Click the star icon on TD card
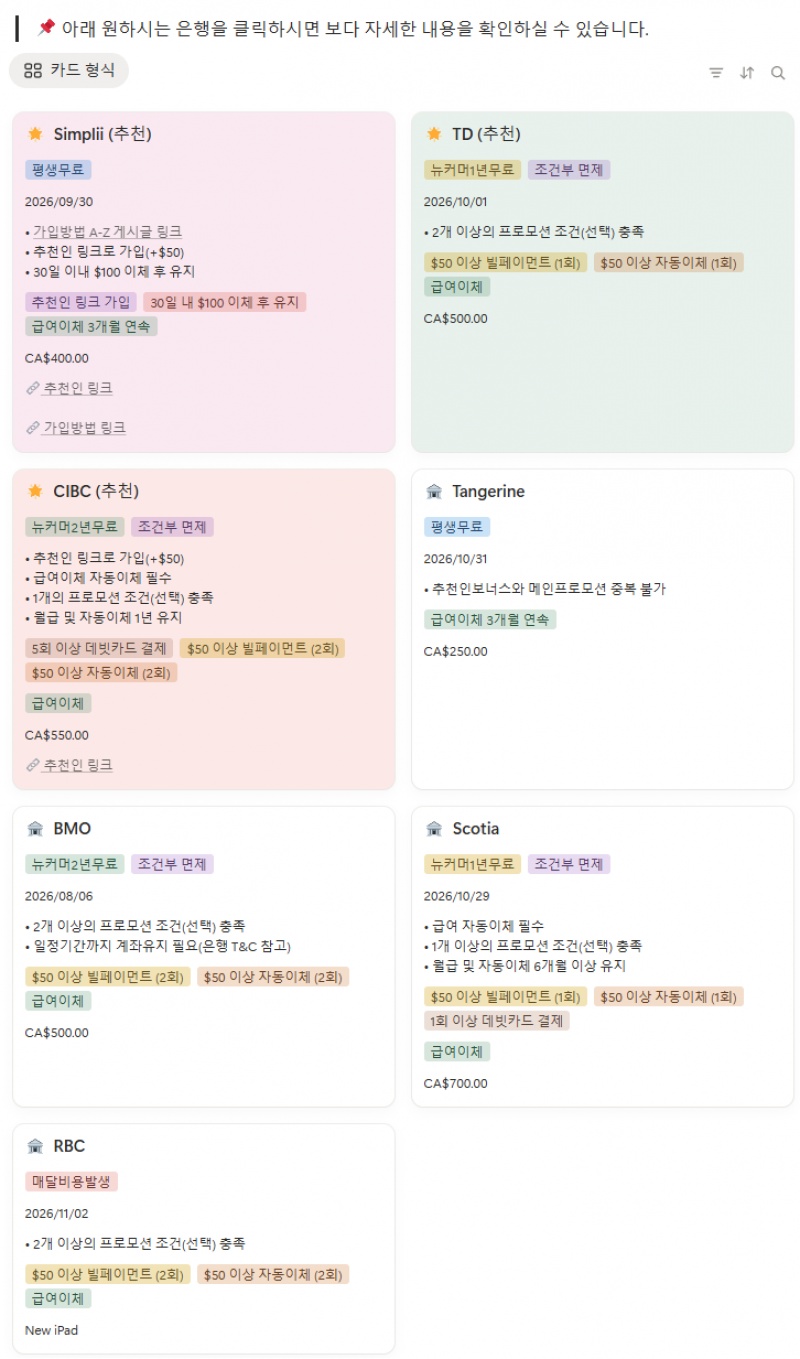 click(434, 134)
